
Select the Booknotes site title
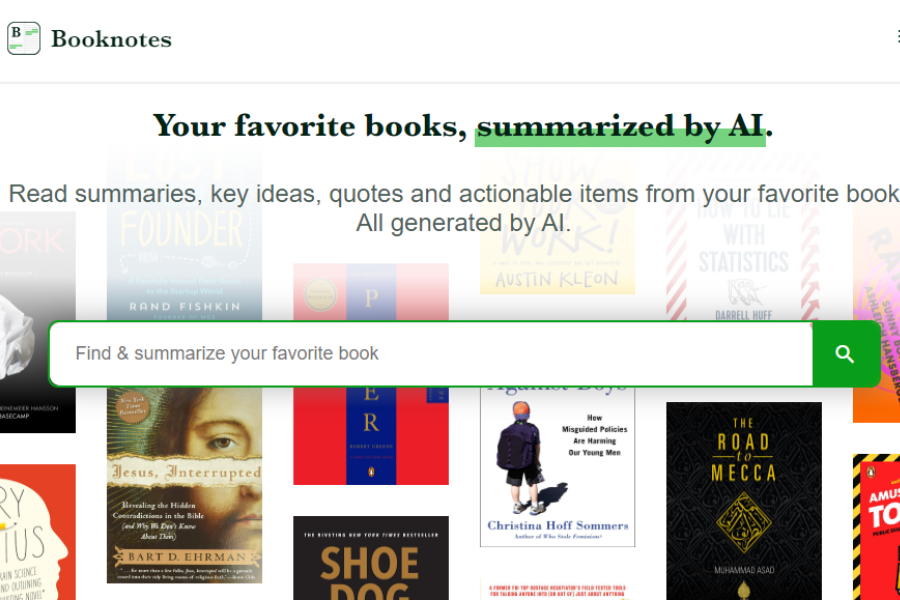tap(113, 38)
